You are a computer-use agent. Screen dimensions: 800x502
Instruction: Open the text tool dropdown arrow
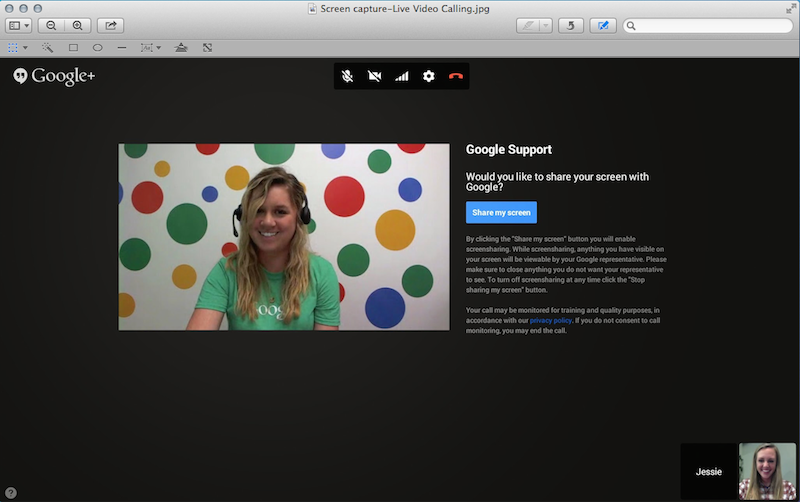(x=158, y=47)
